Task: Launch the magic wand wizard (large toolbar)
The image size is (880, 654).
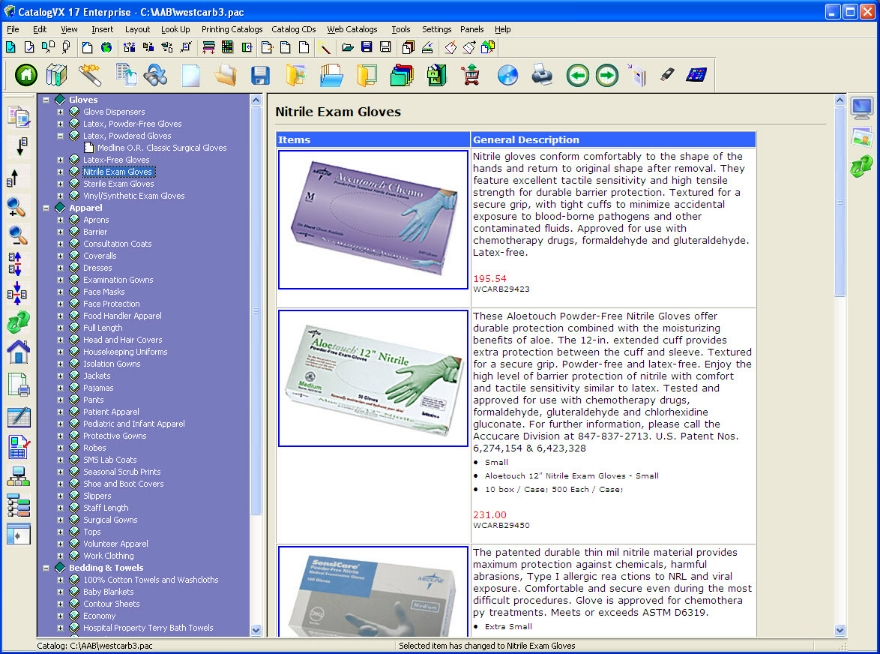Action: [90, 75]
